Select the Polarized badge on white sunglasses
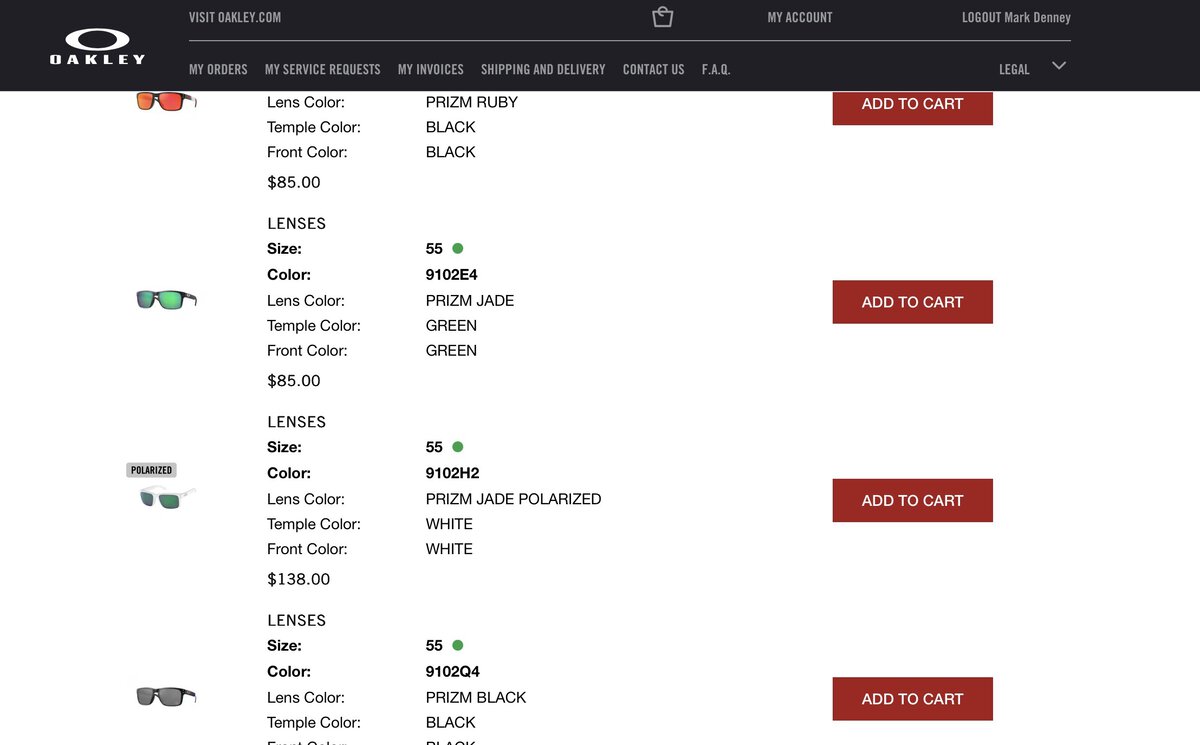This screenshot has height=745, width=1200. [x=152, y=470]
